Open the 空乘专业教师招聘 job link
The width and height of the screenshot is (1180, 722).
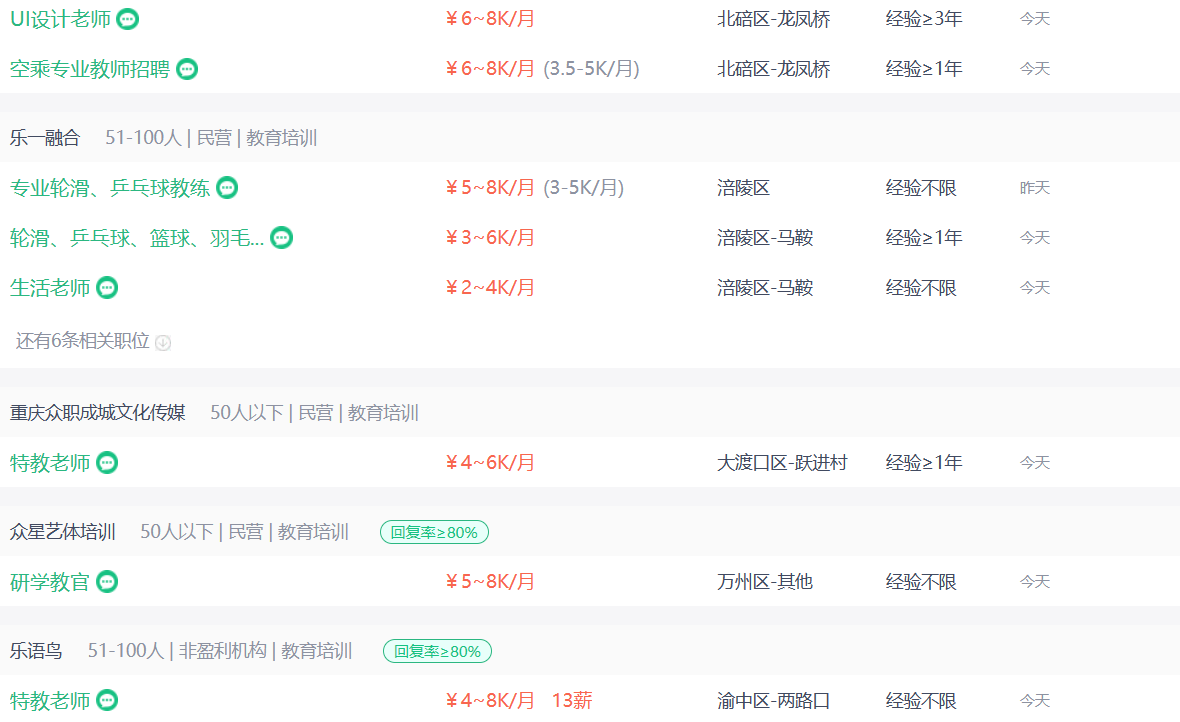coord(90,69)
